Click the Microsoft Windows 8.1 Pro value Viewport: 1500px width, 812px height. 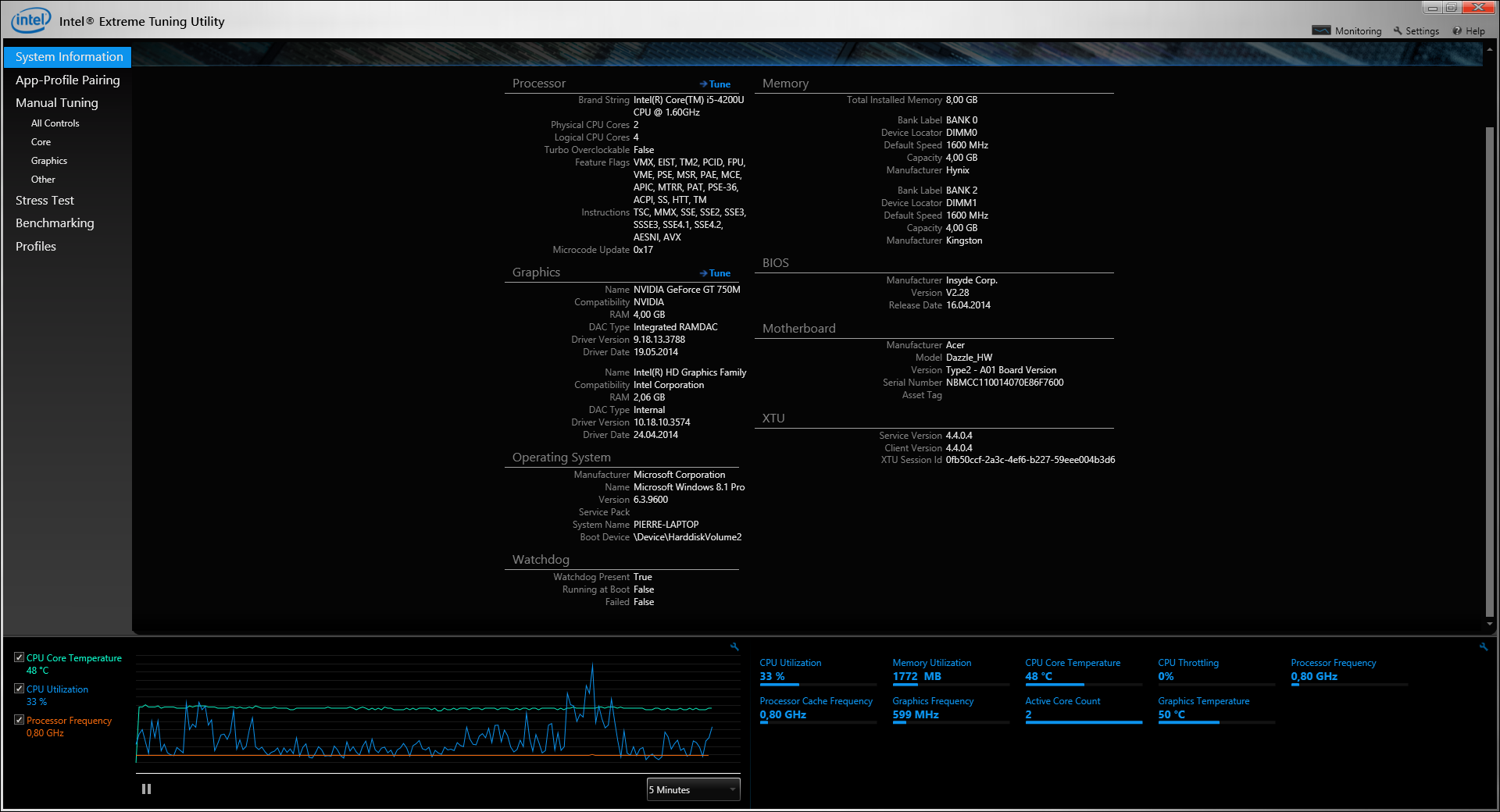point(689,487)
